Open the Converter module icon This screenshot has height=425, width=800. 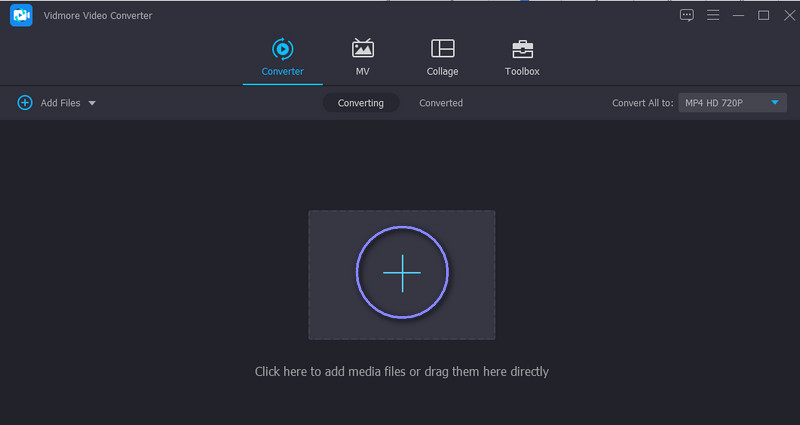pyautogui.click(x=282, y=49)
